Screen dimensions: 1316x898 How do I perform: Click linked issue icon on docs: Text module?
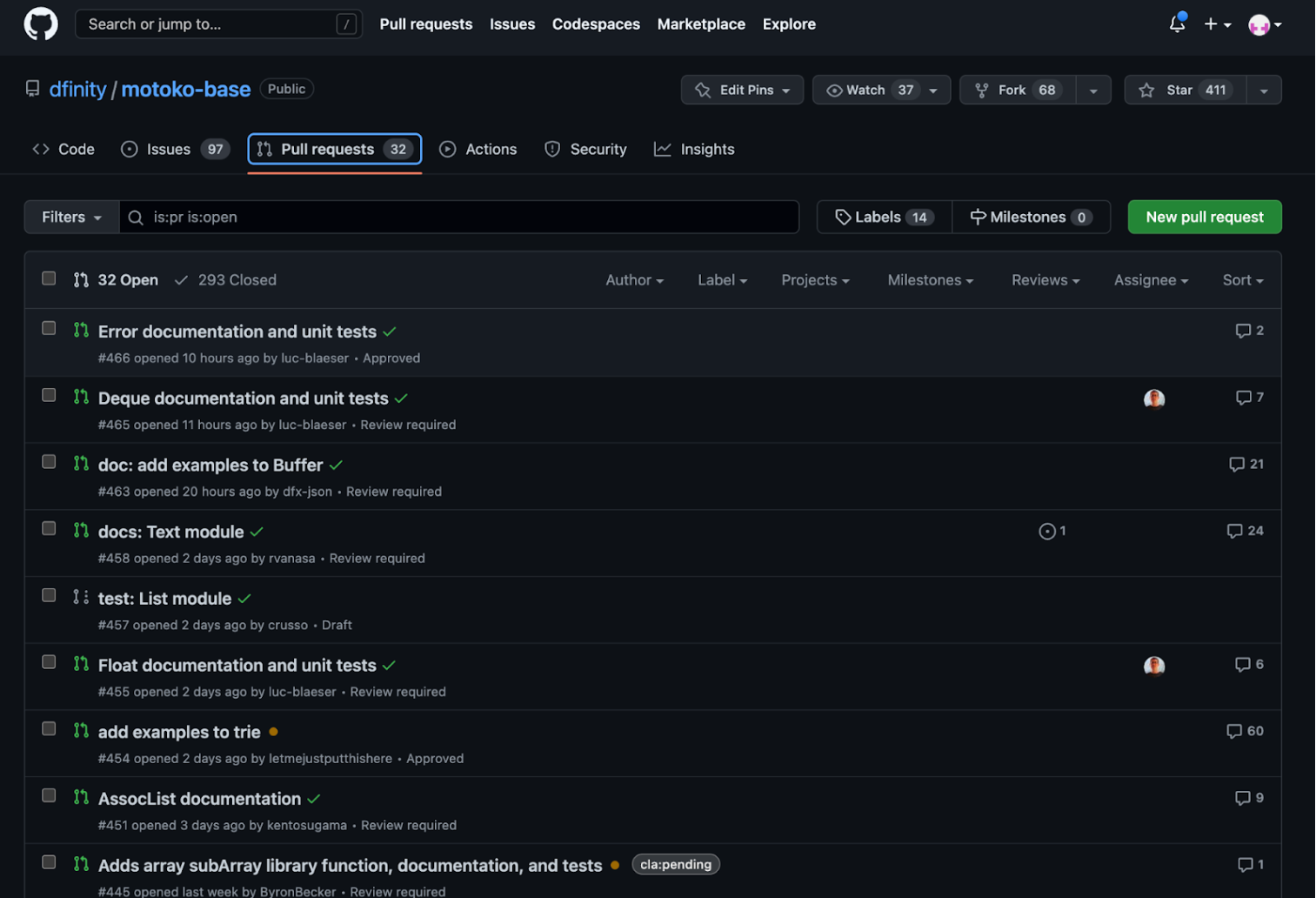pos(1047,531)
